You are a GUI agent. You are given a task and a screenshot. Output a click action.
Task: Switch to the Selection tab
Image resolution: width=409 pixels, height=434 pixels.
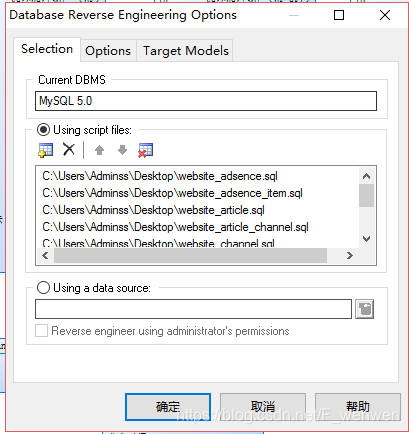pos(47,49)
